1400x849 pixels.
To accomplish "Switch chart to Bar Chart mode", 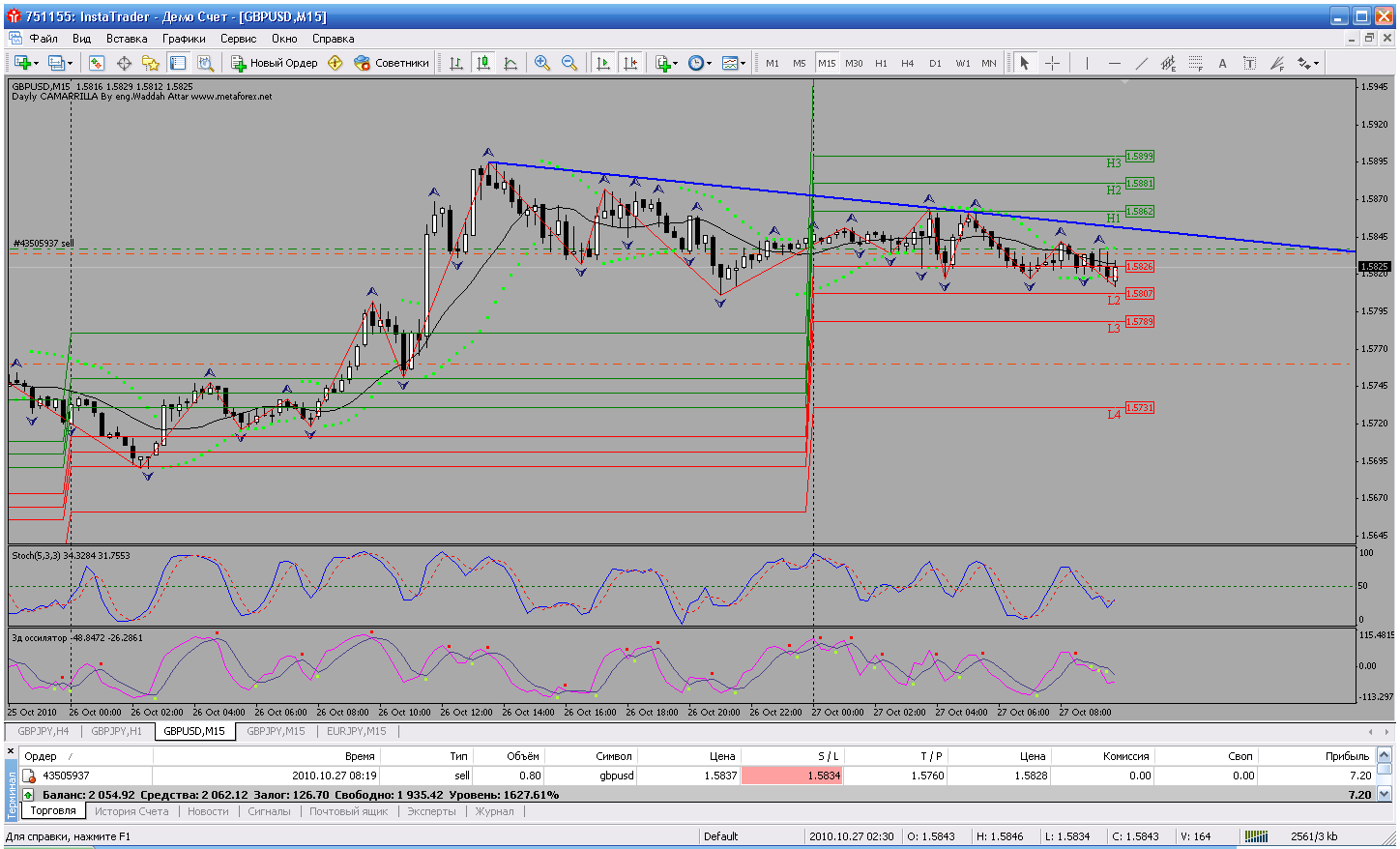I will pos(455,63).
